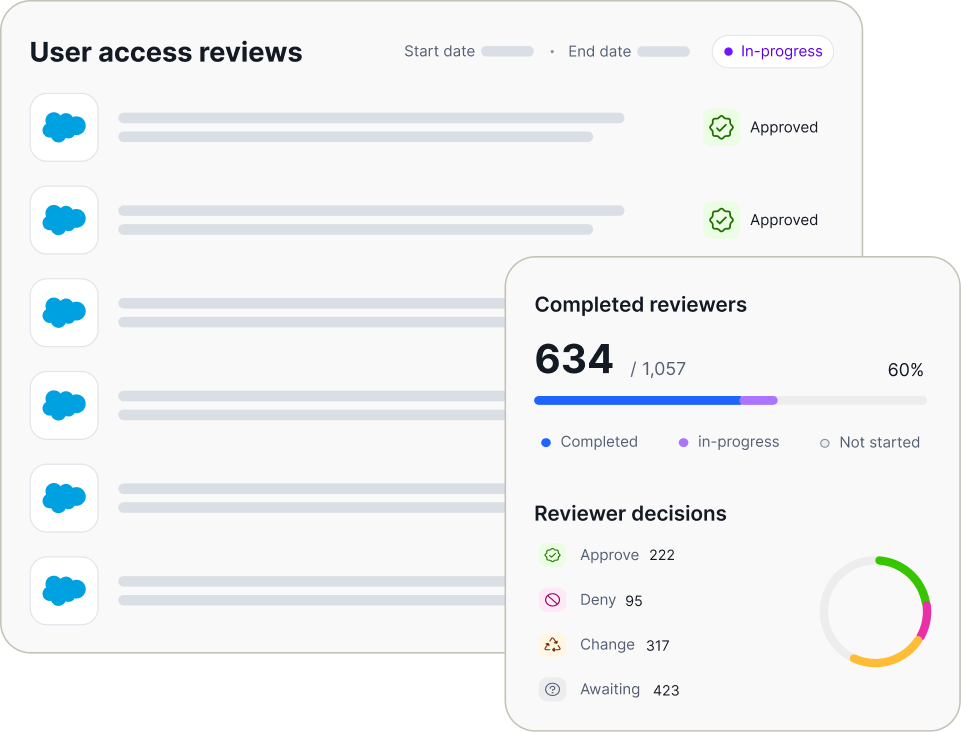This screenshot has width=961, height=732.
Task: Click the Approved text in the first row
Action: tap(784, 128)
